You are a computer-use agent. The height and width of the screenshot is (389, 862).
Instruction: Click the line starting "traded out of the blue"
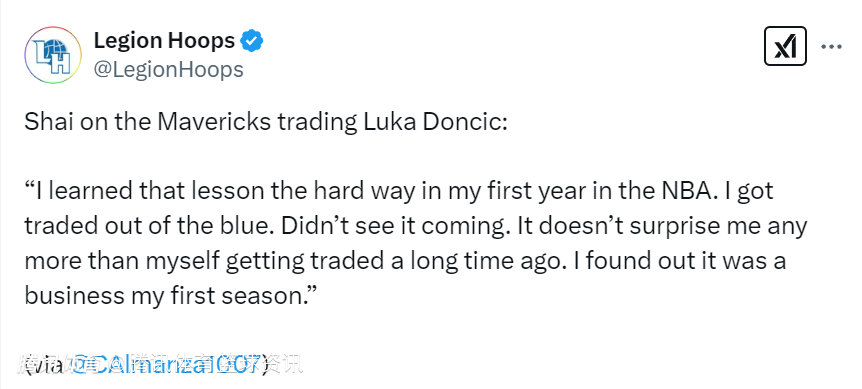click(415, 226)
